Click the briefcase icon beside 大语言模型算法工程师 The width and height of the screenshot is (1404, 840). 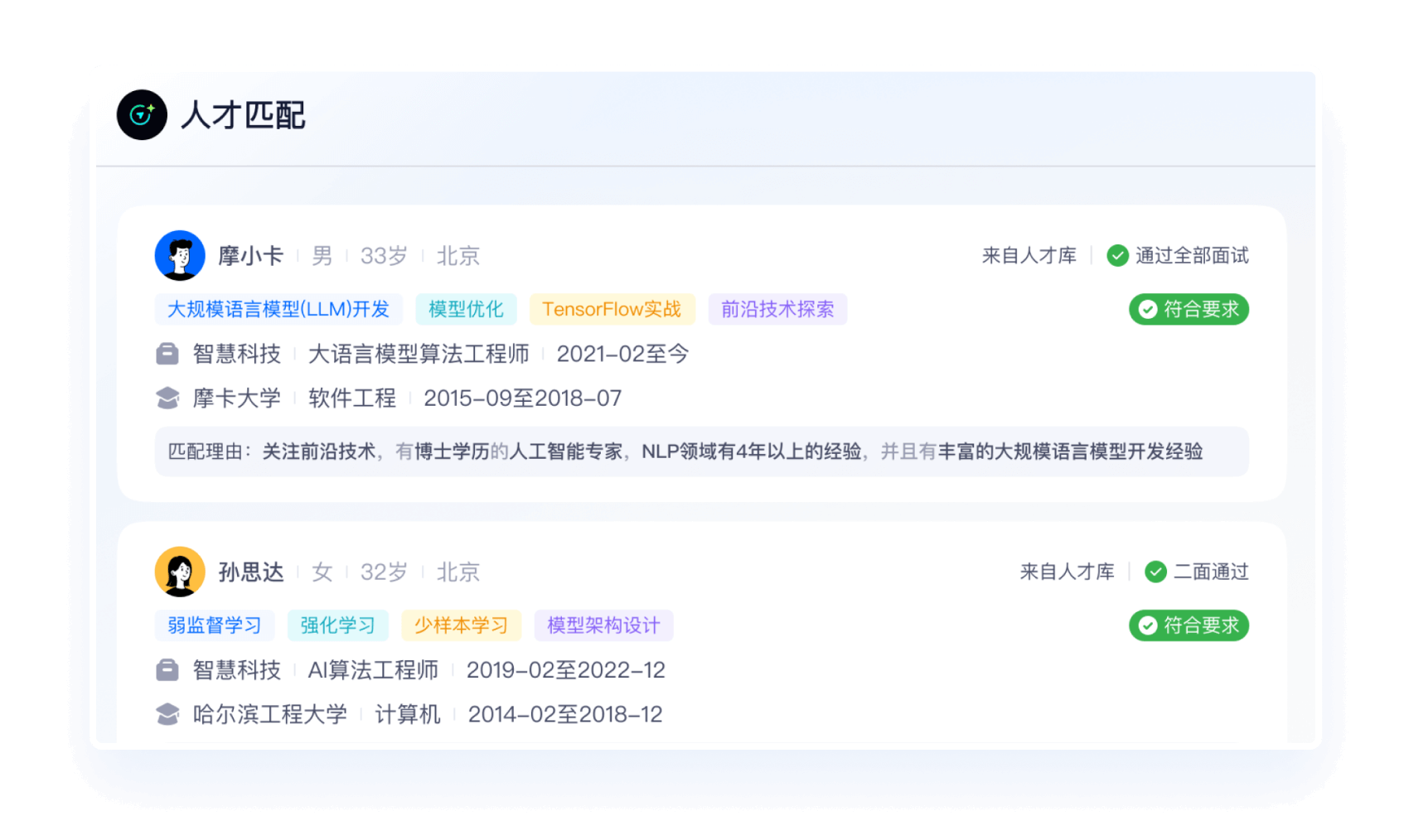click(167, 355)
